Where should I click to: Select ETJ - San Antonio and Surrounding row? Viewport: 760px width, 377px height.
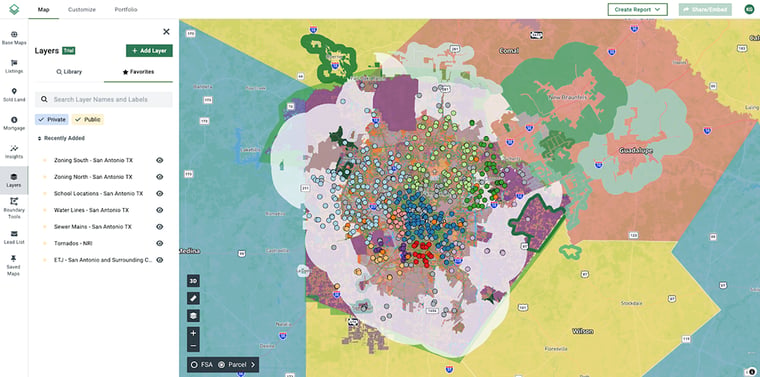[x=103, y=260]
